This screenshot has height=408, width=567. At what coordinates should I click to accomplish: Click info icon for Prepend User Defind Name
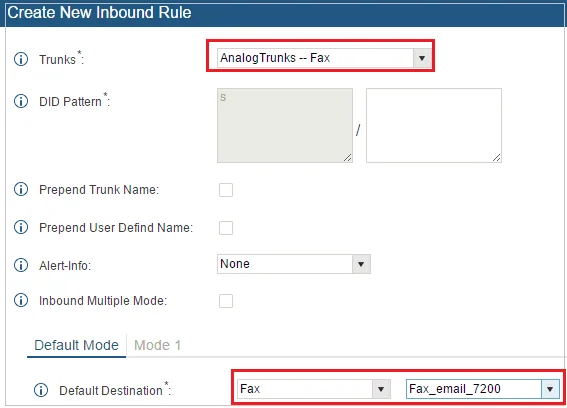click(x=21, y=227)
